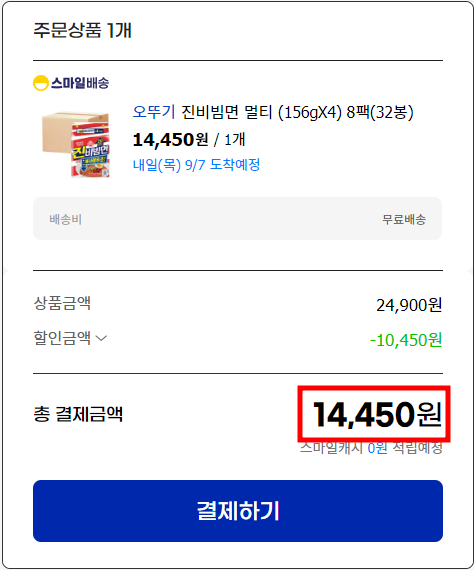
Task: Open the 진비빔면 product thumbnail image
Action: click(x=76, y=144)
